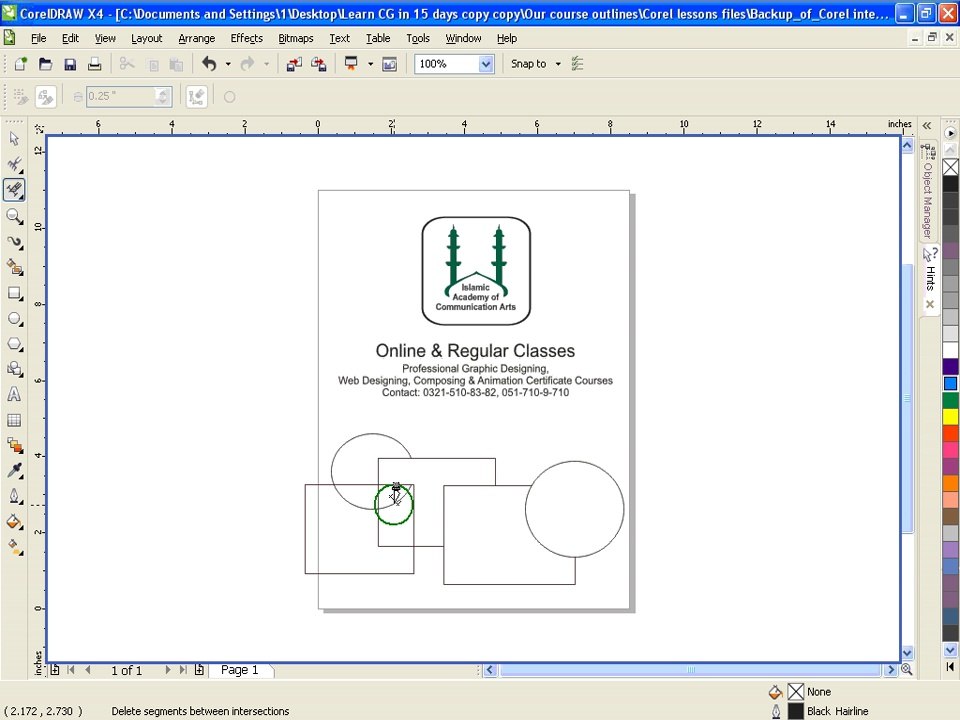Open the Table menu
Screen dimensions: 960x720
click(378, 38)
